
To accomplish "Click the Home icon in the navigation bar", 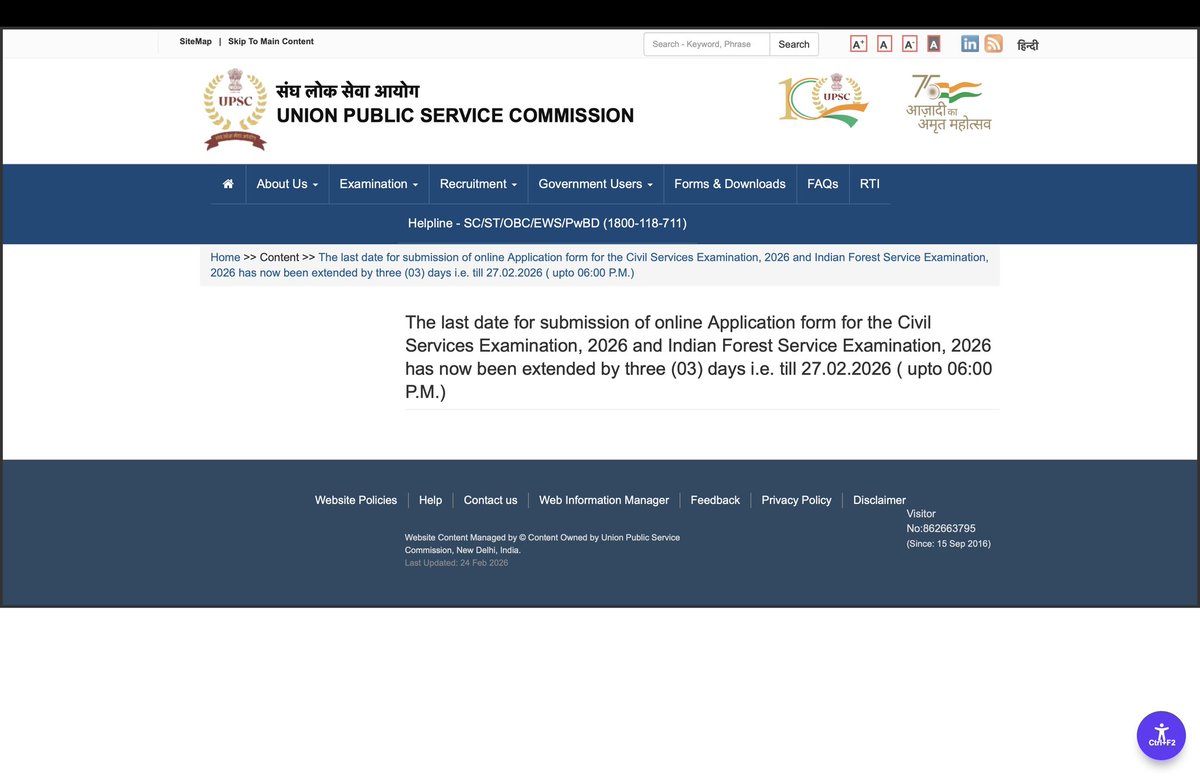I will [x=228, y=184].
